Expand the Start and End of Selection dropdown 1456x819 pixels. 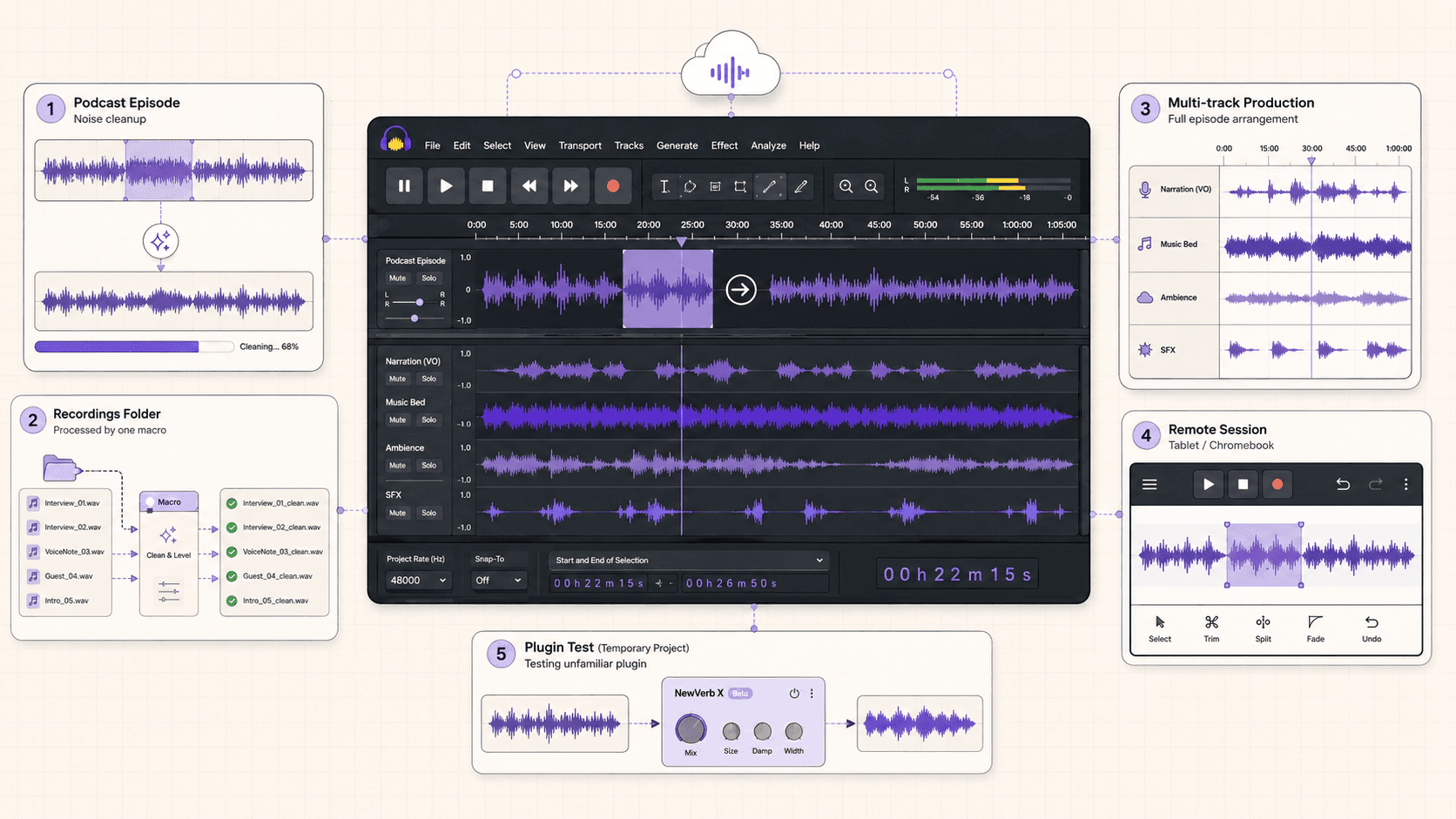[688, 561]
